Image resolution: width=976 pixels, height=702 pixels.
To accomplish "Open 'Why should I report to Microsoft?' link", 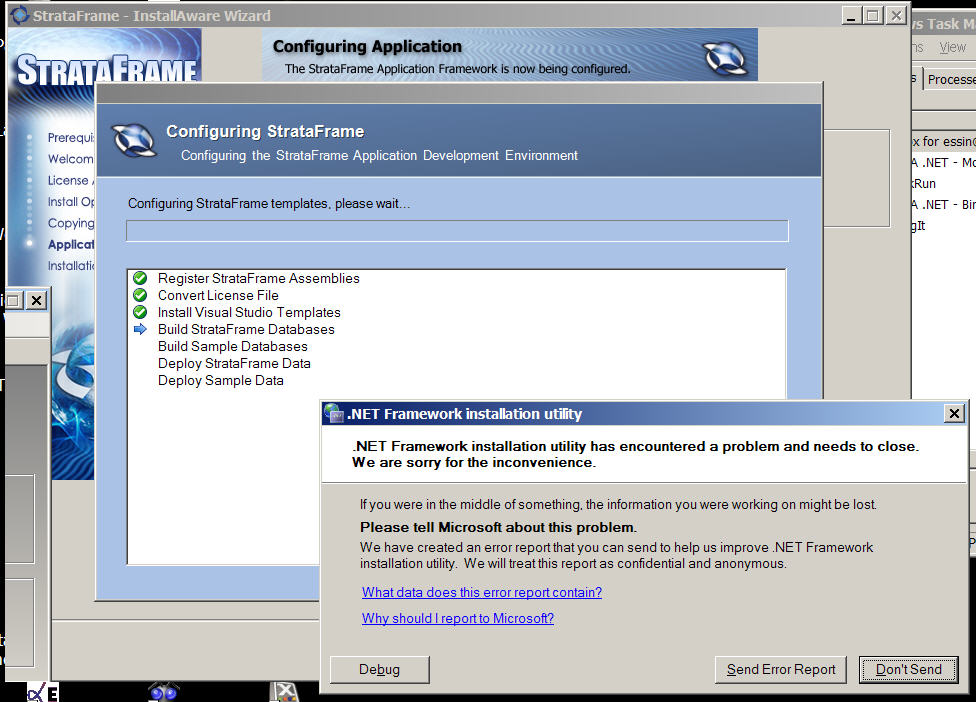I will 458,618.
